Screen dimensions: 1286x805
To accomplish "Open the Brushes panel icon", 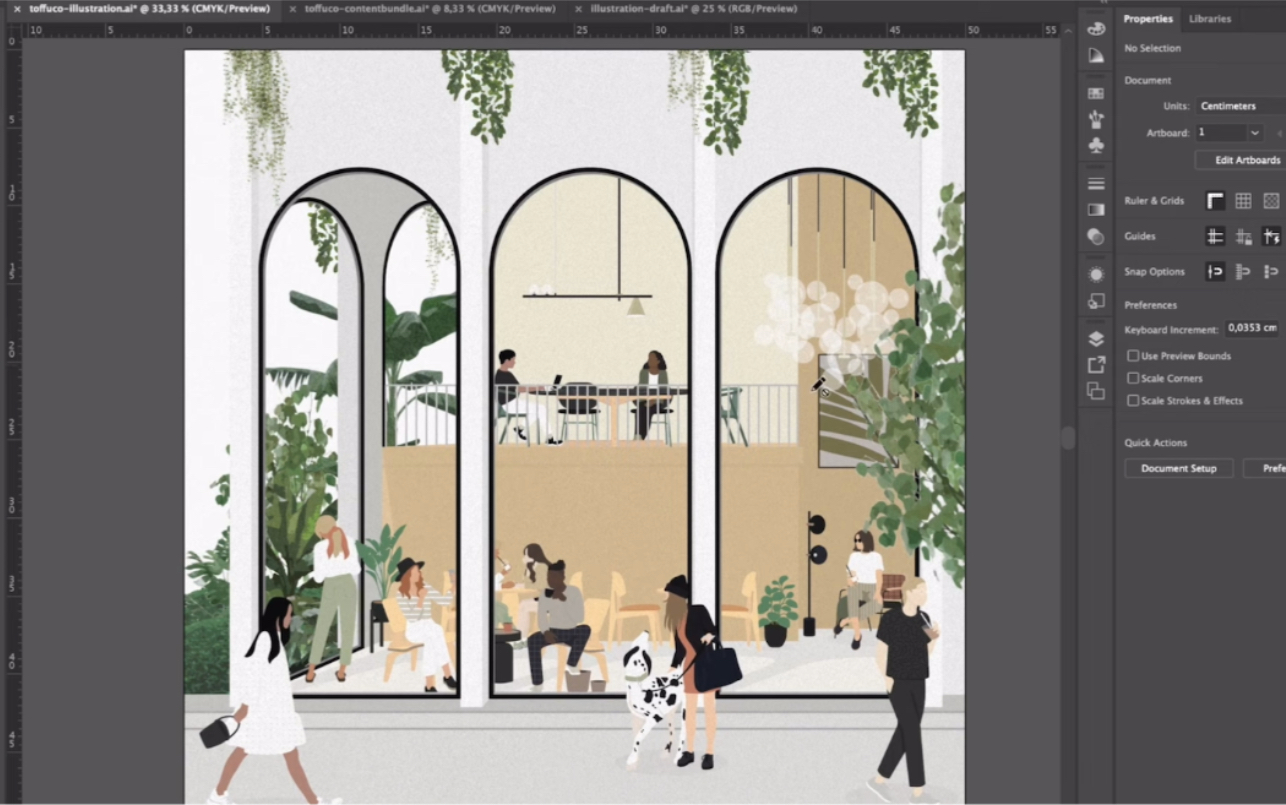I will pos(1096,120).
